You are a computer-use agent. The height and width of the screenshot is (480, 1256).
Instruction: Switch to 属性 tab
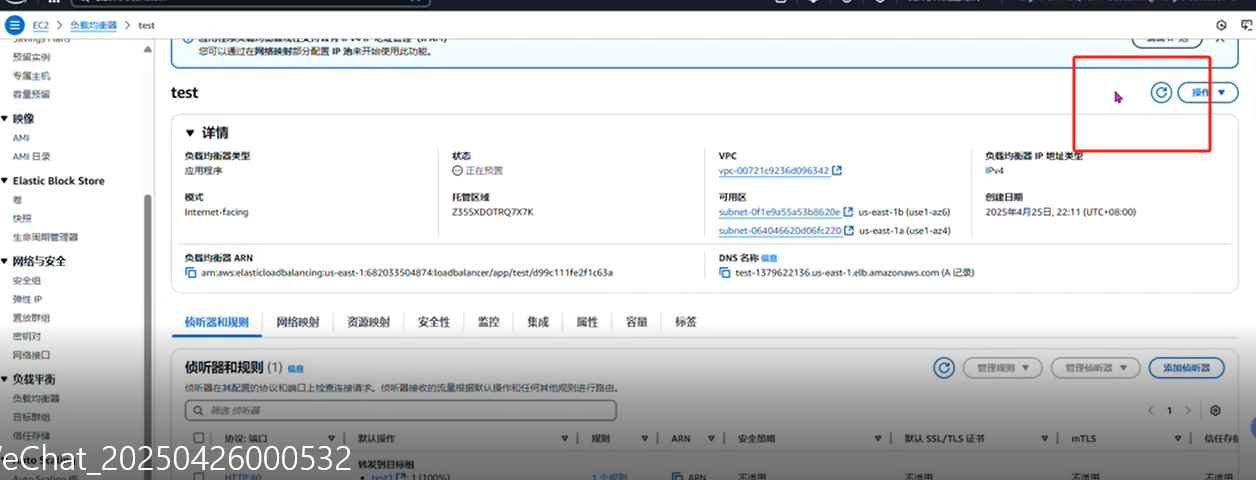587,322
